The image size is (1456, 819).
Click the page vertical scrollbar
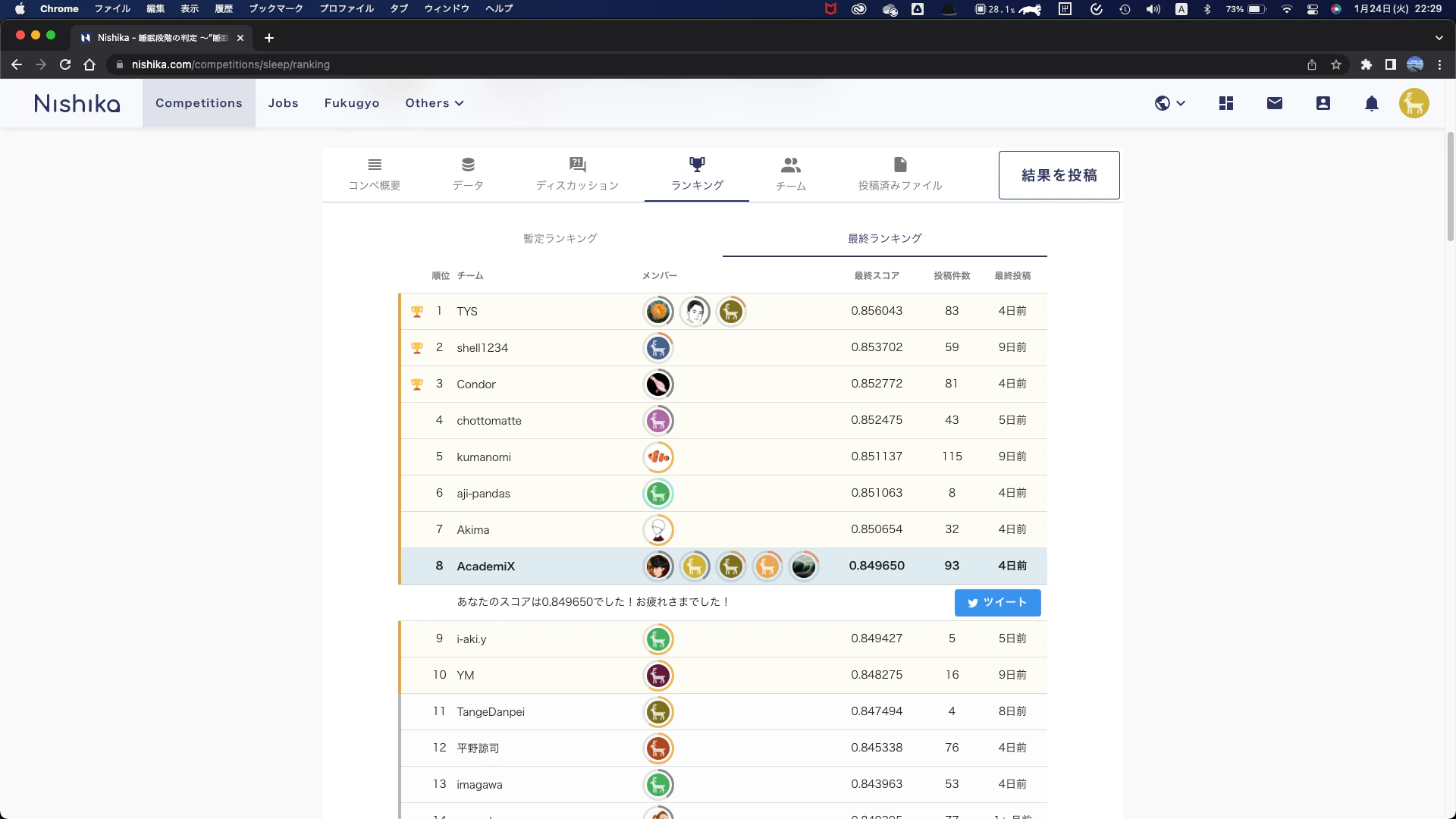(x=1451, y=187)
